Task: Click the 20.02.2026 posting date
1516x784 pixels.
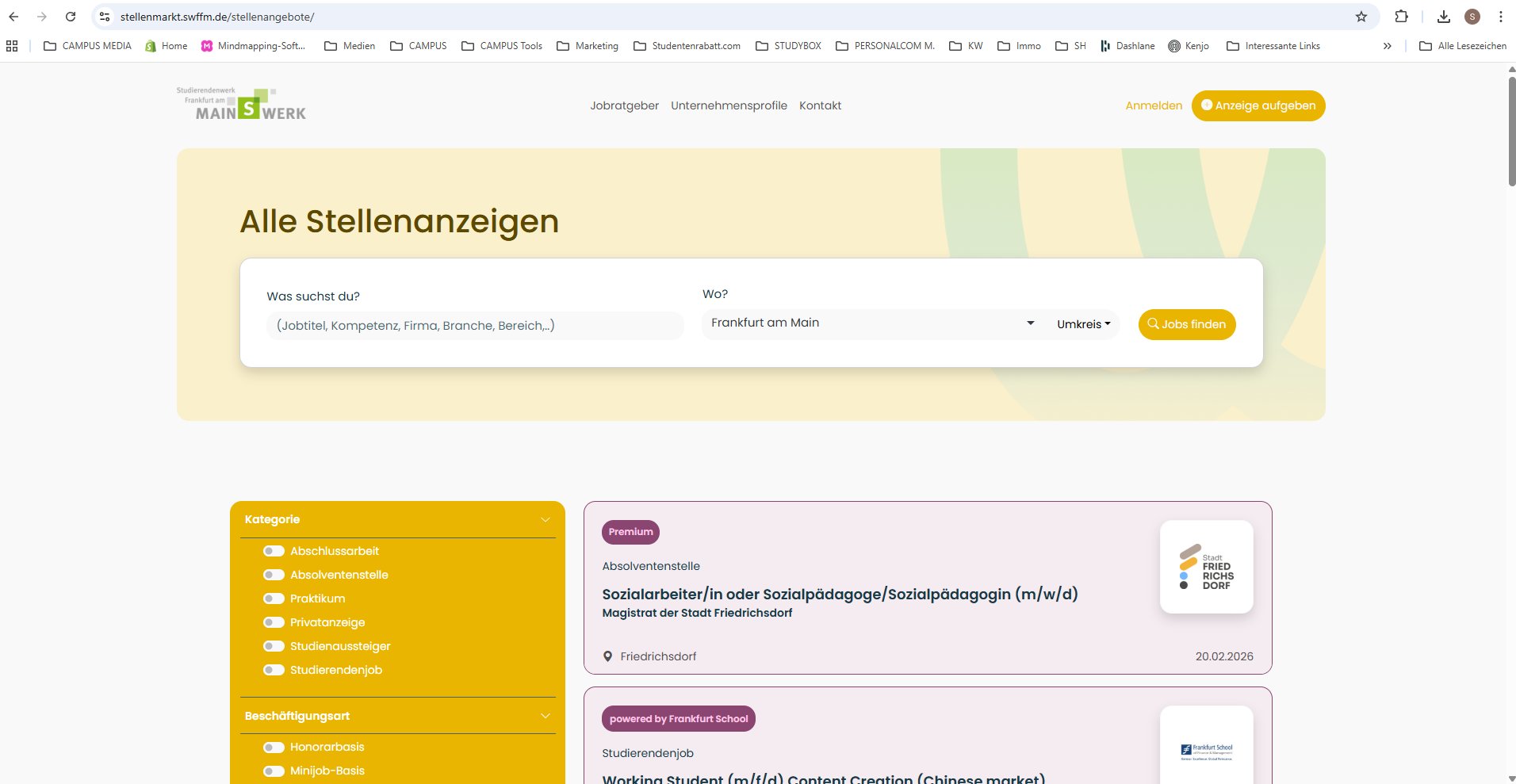Action: pyautogui.click(x=1224, y=656)
